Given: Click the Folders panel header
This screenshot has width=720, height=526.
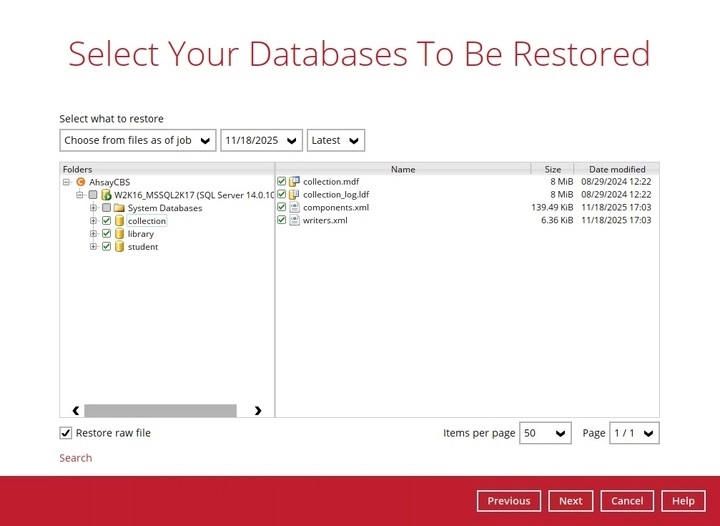Looking at the screenshot, I should coord(167,169).
